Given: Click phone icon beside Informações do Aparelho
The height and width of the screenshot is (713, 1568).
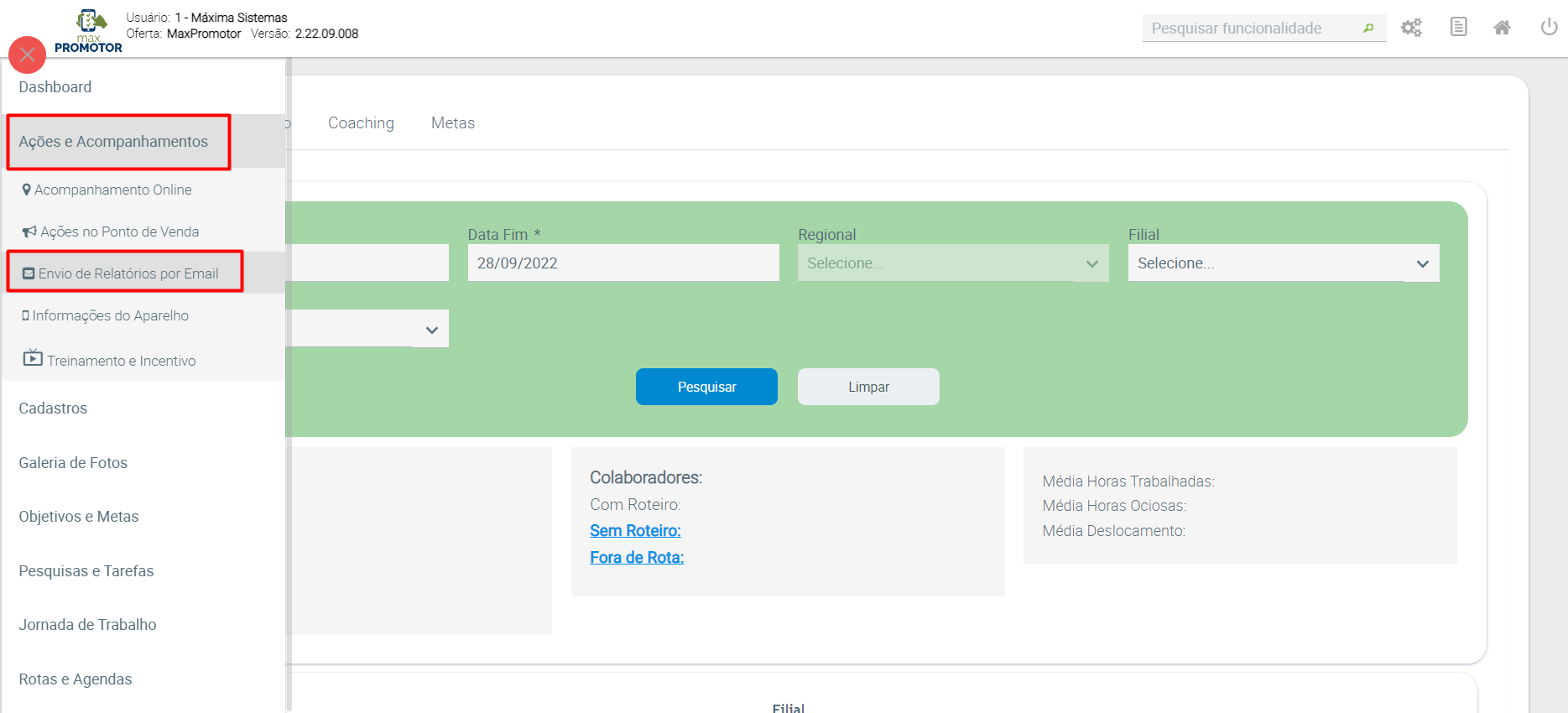Looking at the screenshot, I should point(26,315).
